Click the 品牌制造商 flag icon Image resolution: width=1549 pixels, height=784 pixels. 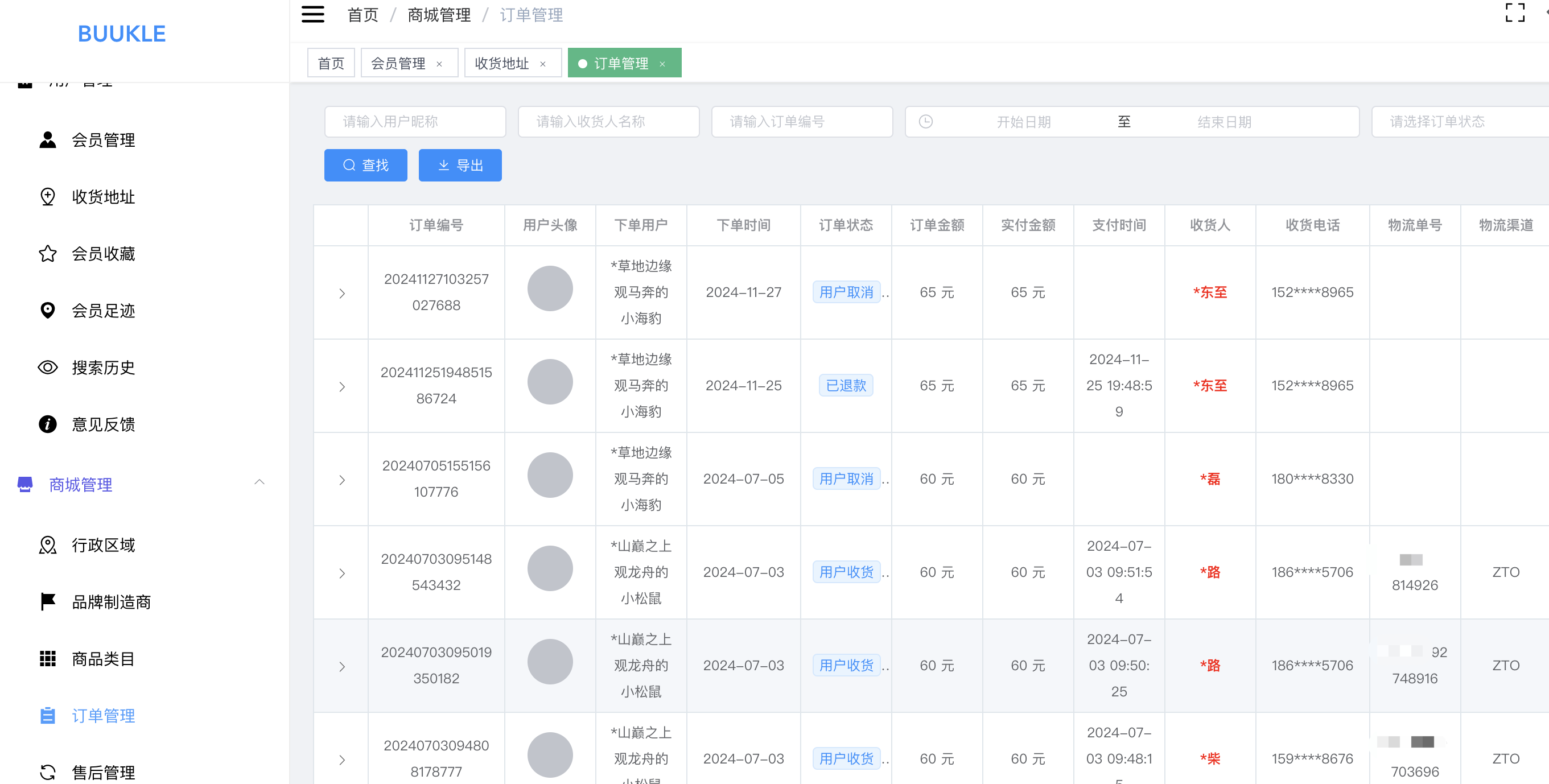(47, 601)
